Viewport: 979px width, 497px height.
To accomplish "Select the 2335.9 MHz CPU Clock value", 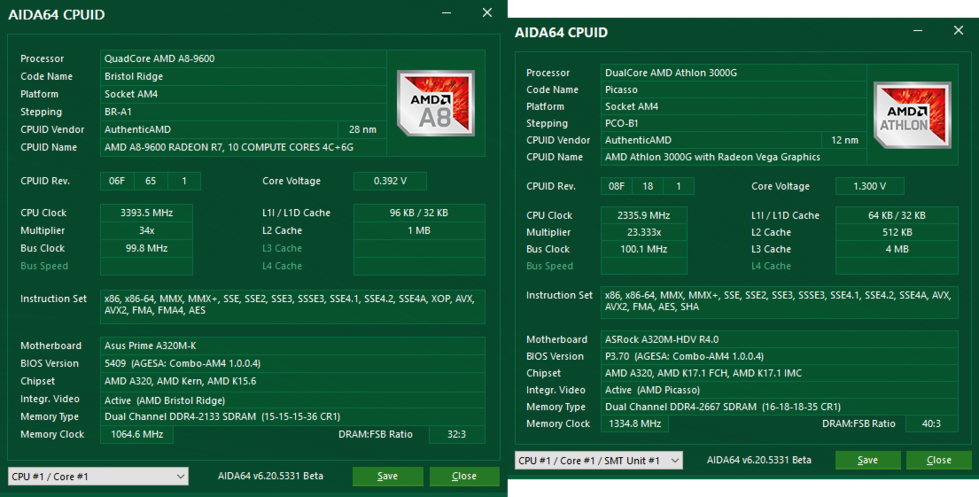I will 640,215.
